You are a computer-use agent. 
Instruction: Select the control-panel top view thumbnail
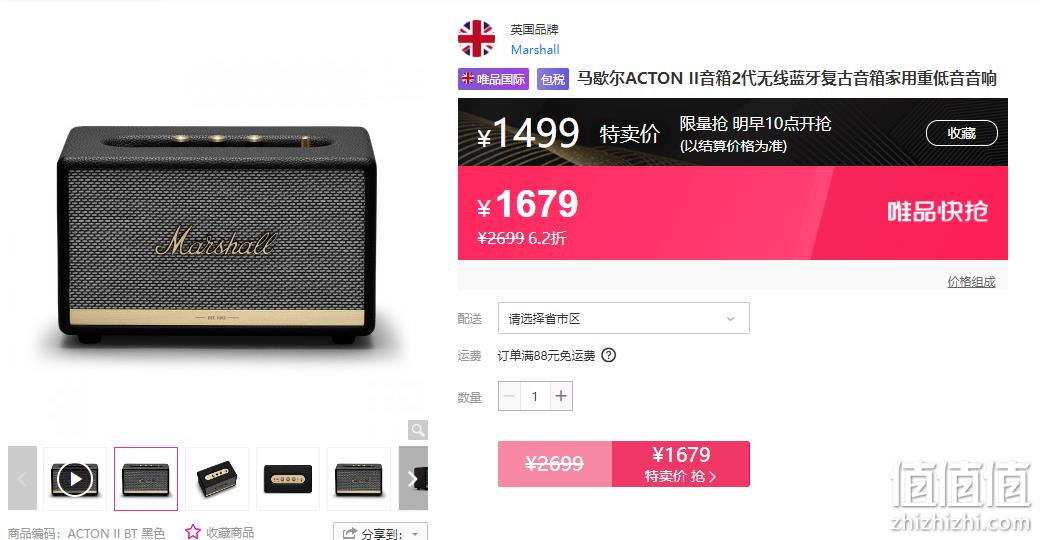pos(288,479)
